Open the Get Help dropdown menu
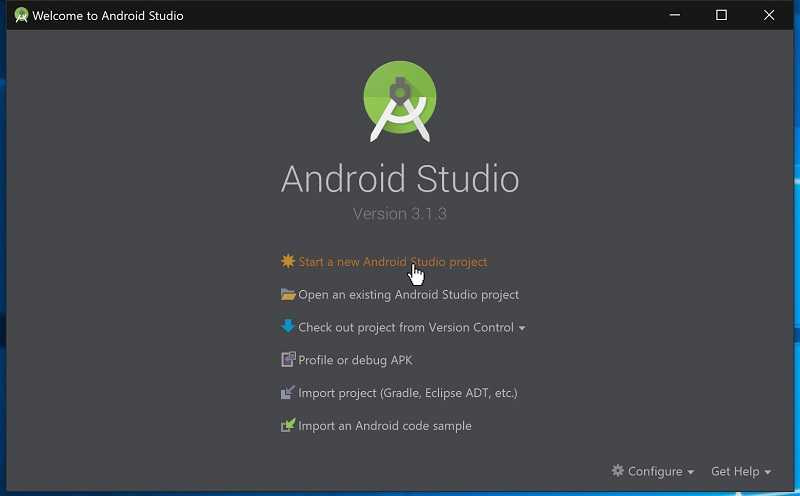This screenshot has height=496, width=800. 741,472
